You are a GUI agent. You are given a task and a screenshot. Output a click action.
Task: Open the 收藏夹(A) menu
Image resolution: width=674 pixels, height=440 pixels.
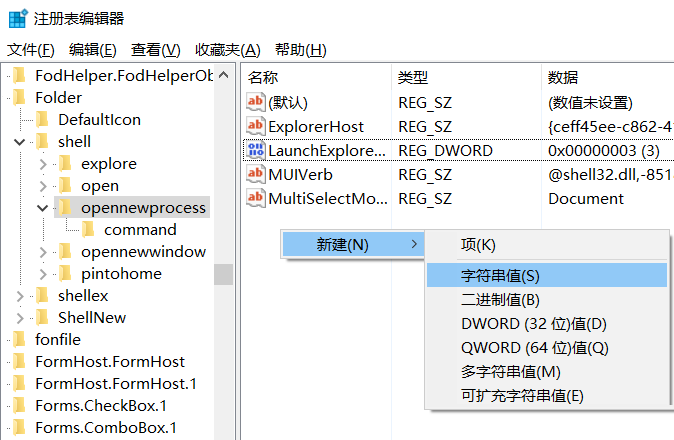coord(227,50)
